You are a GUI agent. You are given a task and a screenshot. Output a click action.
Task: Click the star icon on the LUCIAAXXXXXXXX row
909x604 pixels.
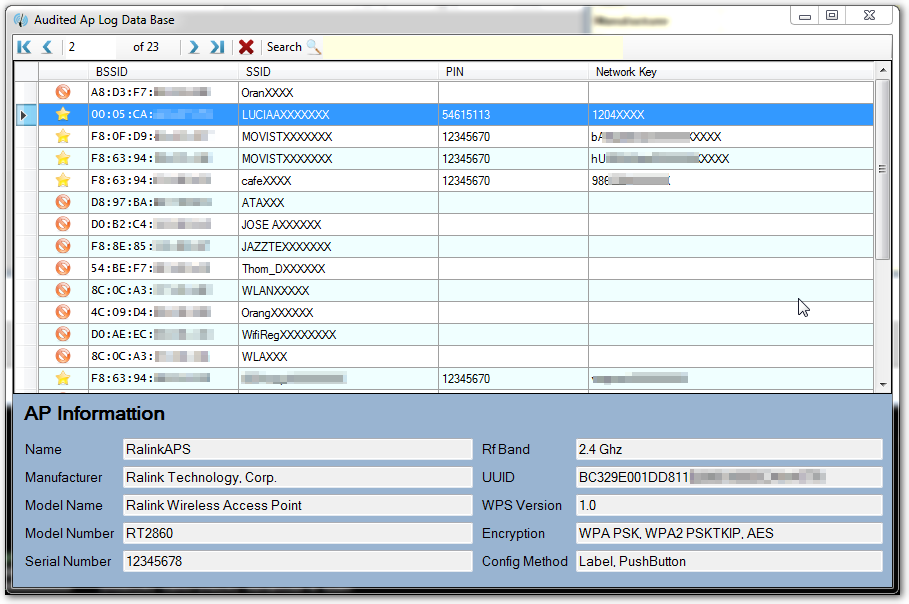coord(62,115)
